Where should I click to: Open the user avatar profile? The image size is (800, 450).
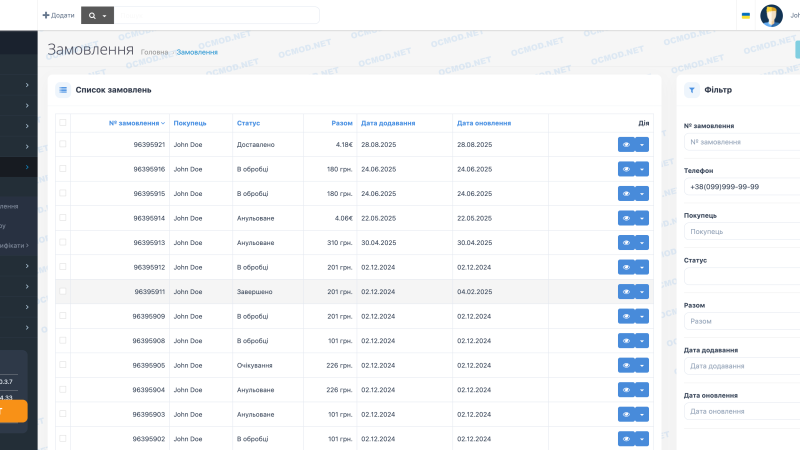(771, 15)
